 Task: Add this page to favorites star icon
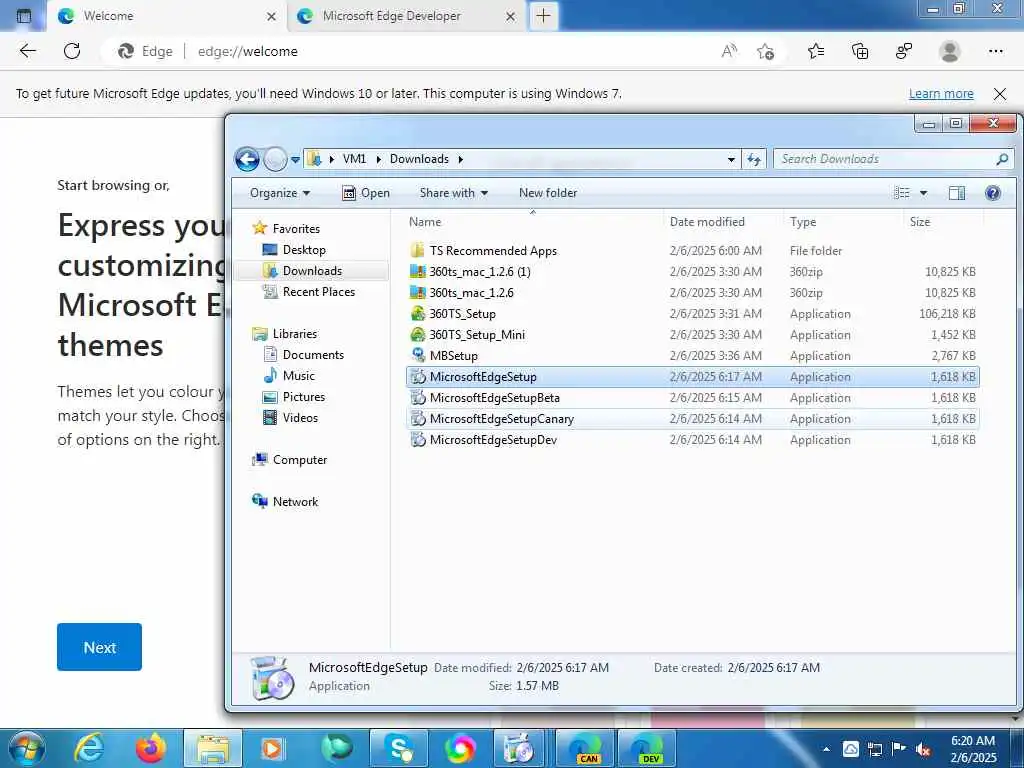pyautogui.click(x=765, y=51)
